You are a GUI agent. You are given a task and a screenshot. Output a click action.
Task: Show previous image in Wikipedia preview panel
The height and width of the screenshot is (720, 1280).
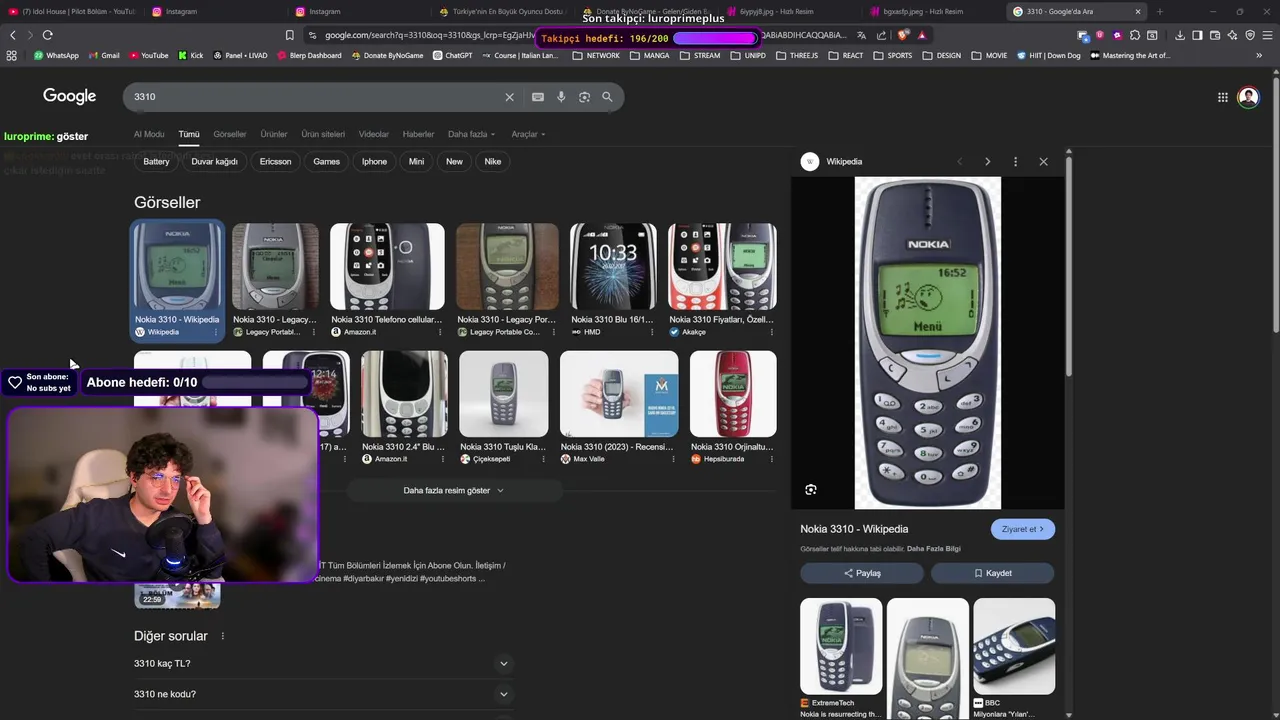(959, 161)
